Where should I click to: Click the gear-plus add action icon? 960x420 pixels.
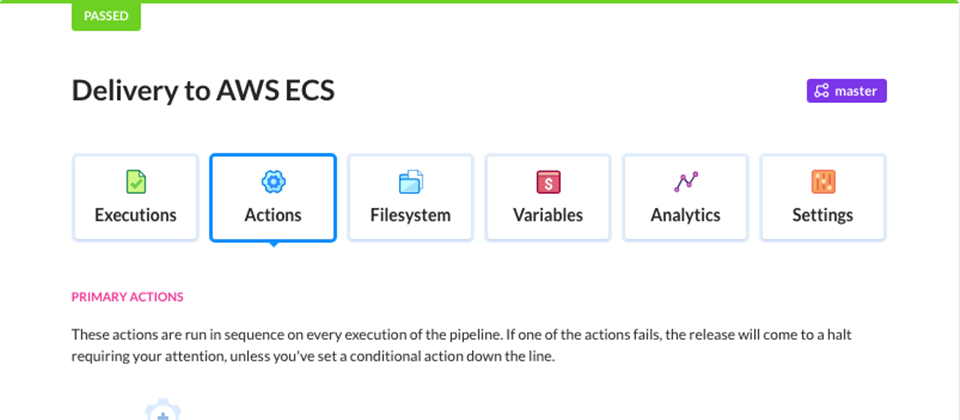(163, 409)
